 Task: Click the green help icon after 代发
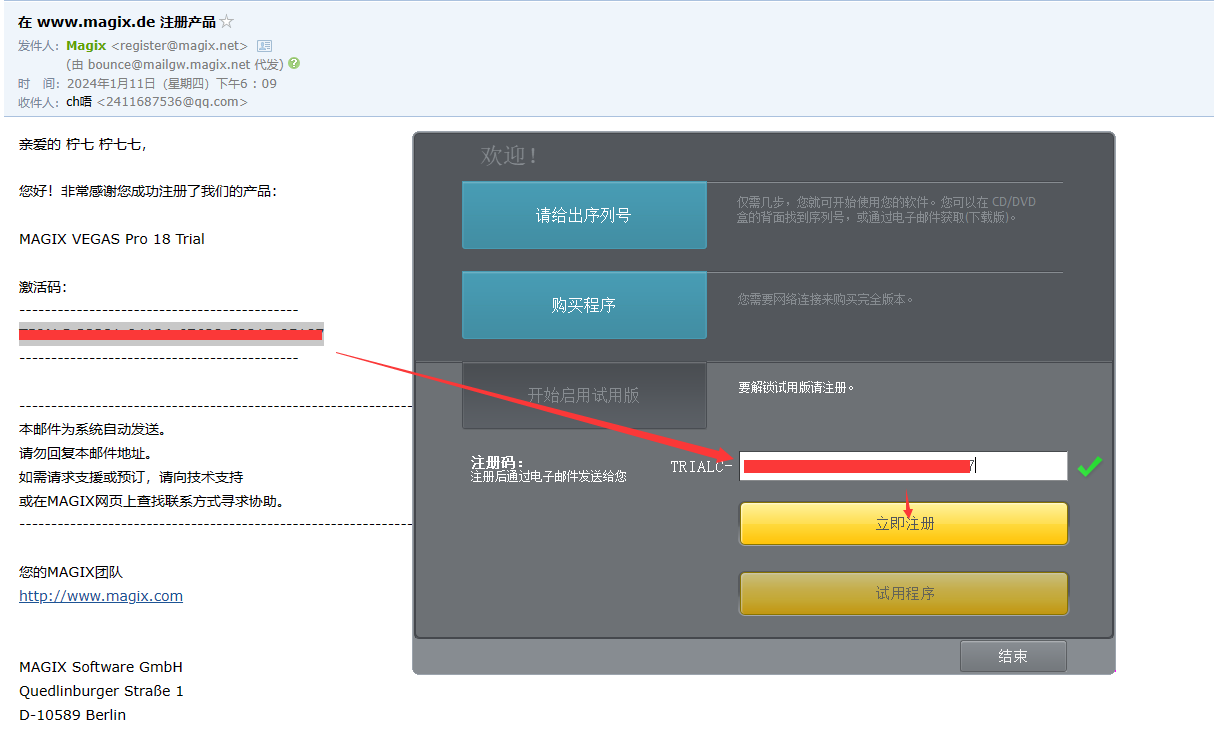point(294,63)
